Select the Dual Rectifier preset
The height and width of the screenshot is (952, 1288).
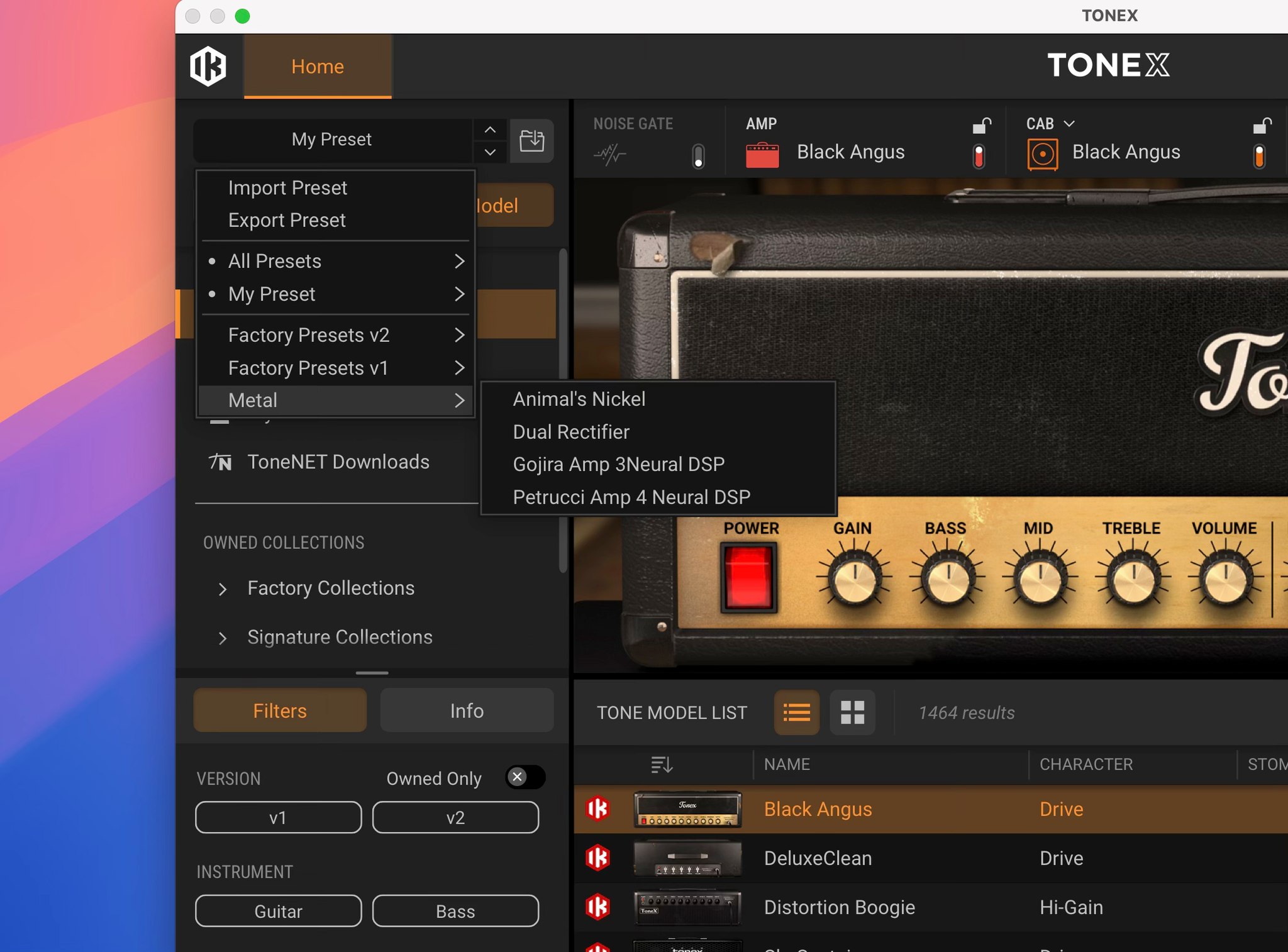(658, 431)
